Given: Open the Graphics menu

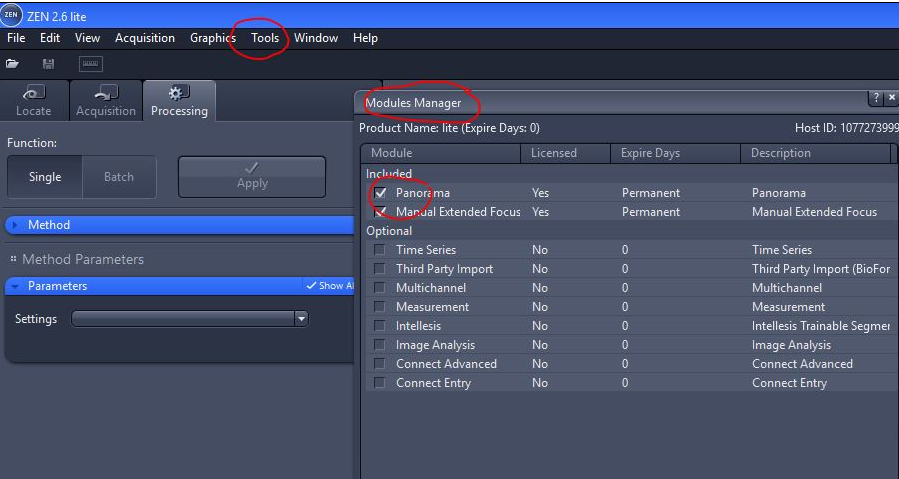Looking at the screenshot, I should click(213, 38).
